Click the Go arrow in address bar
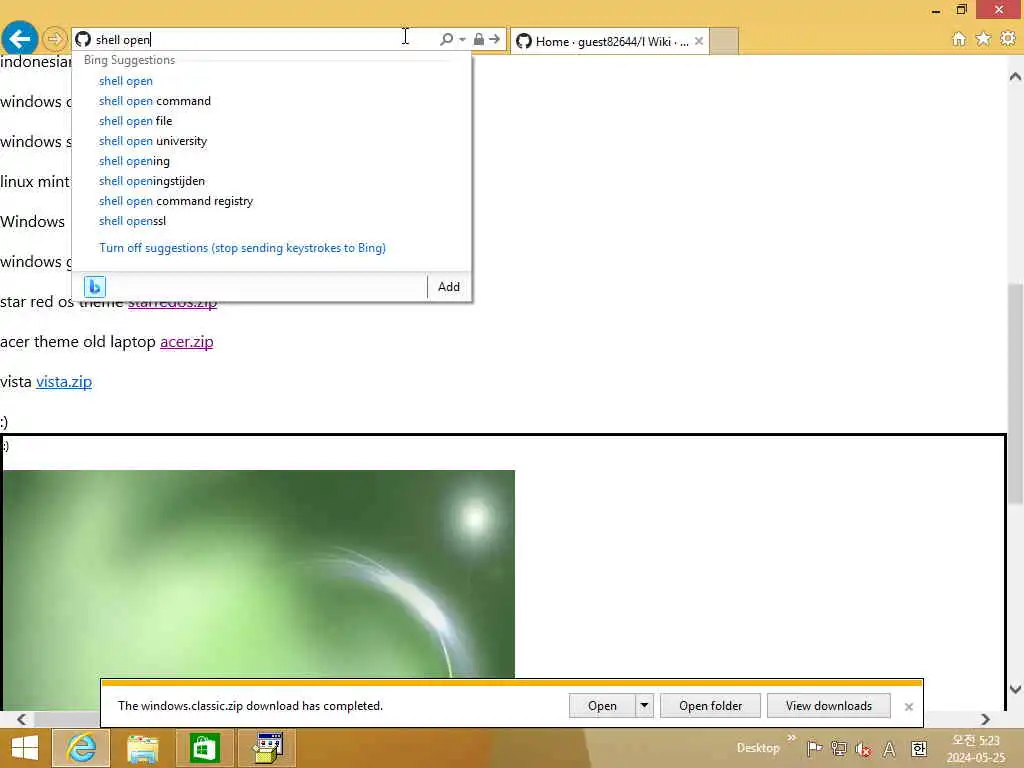Viewport: 1024px width, 768px height. [x=494, y=39]
